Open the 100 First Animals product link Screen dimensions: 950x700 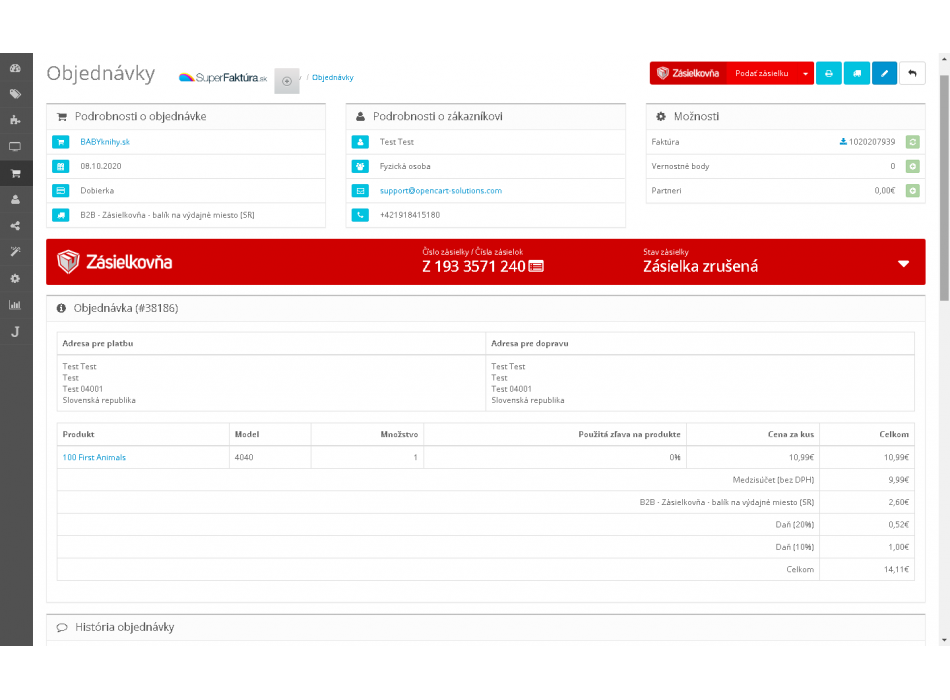[94, 458]
